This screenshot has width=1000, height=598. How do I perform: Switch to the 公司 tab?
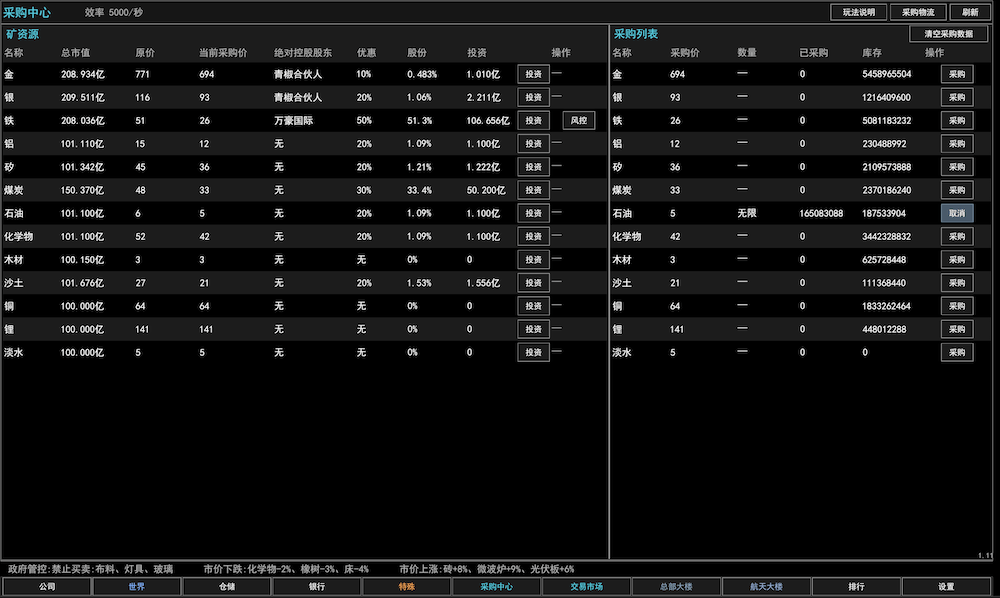tap(47, 587)
